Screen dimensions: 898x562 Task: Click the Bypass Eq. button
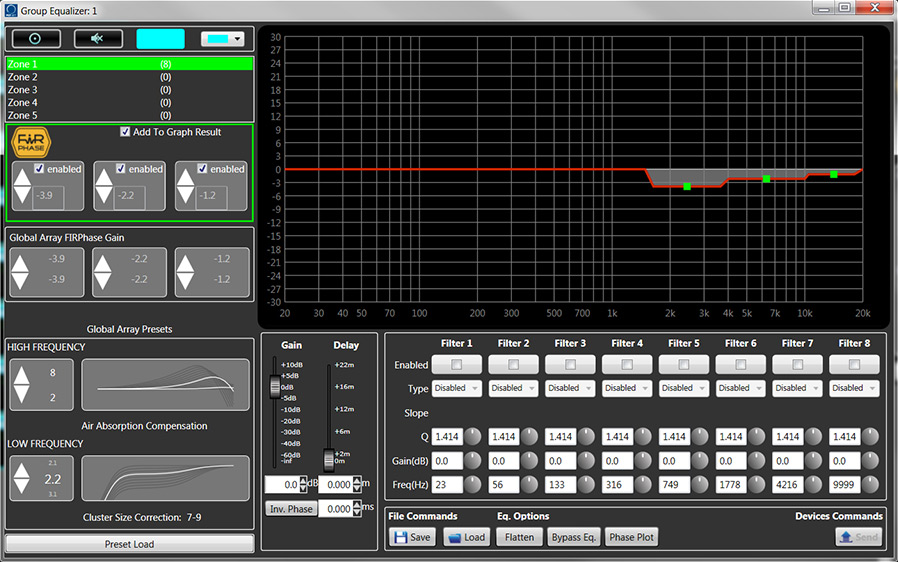point(574,537)
